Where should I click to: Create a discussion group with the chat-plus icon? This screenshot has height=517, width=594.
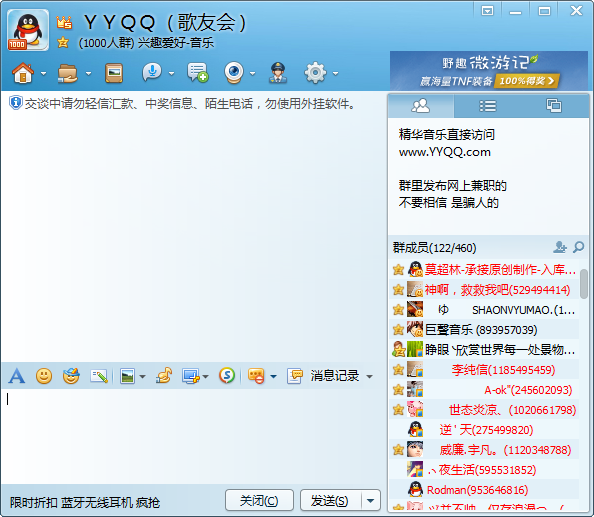tap(197, 73)
